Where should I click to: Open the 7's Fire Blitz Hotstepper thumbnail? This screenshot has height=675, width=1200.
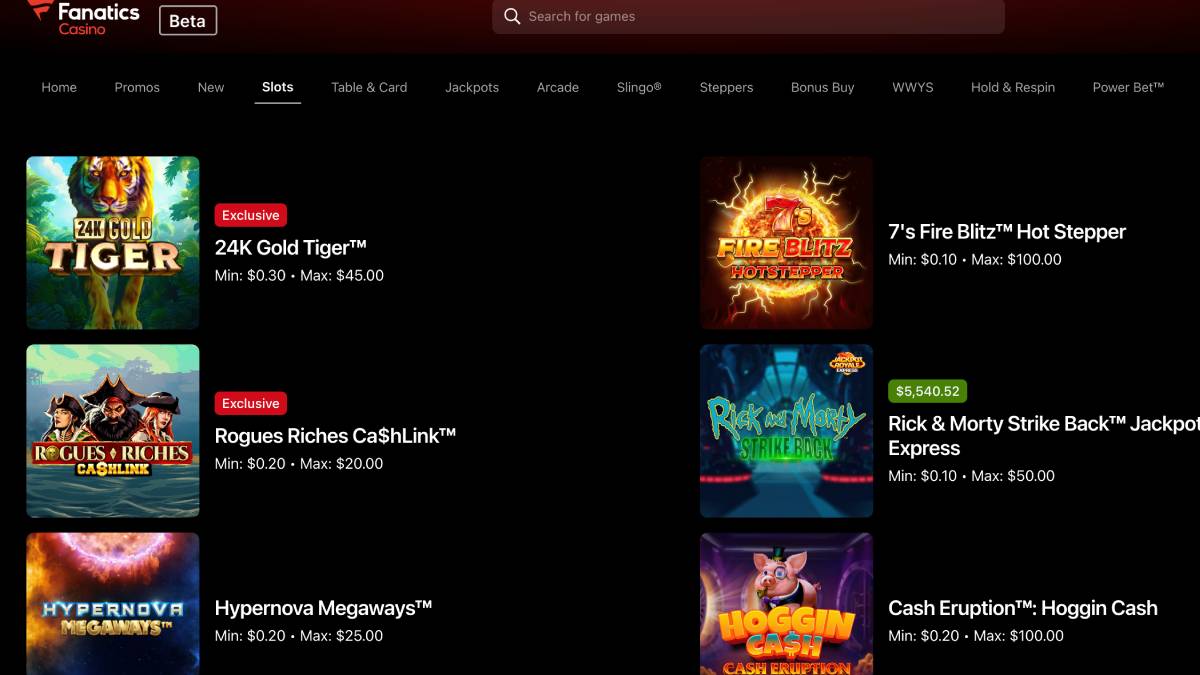point(787,243)
